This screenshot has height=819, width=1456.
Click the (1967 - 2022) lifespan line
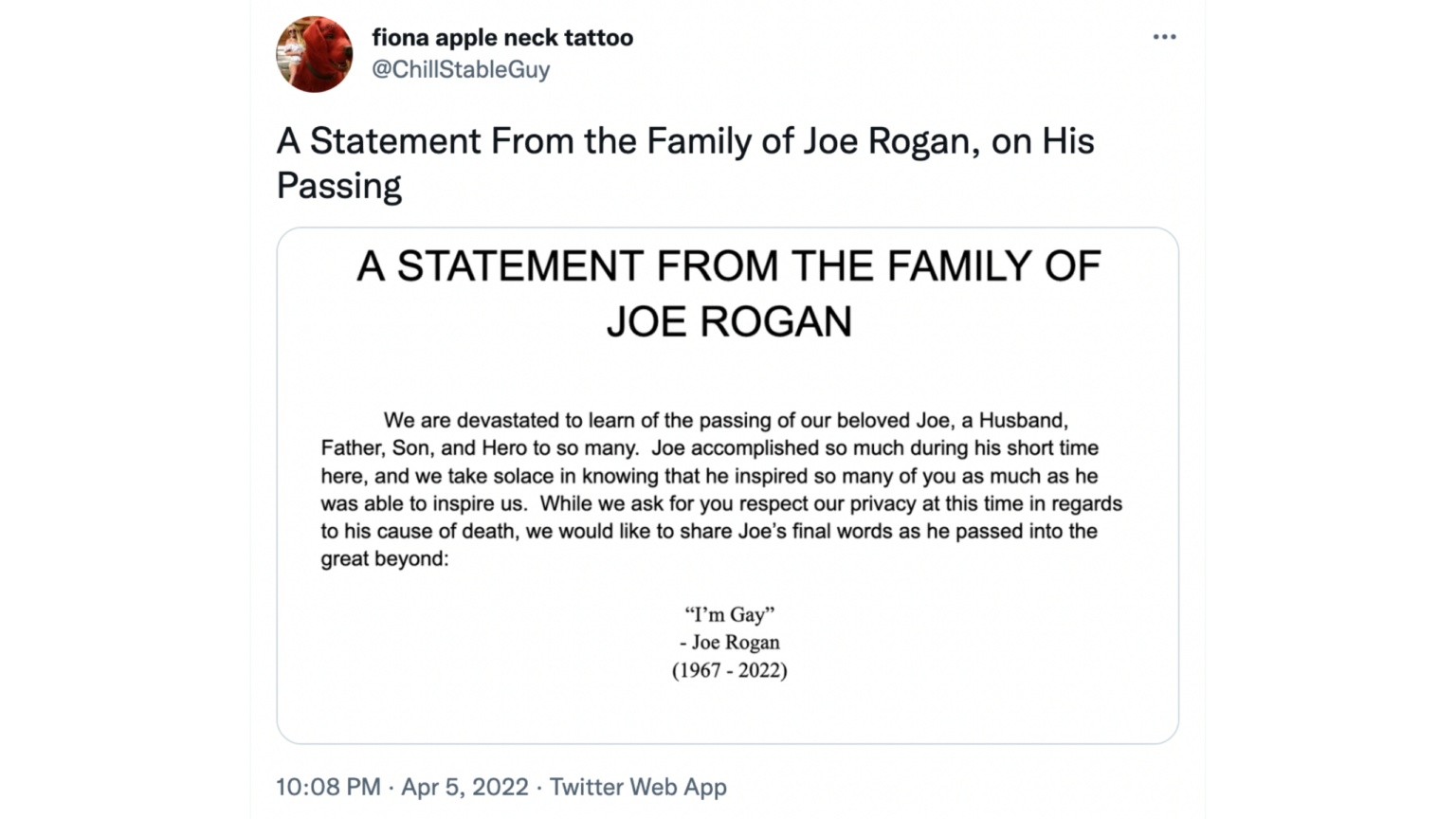tap(728, 670)
